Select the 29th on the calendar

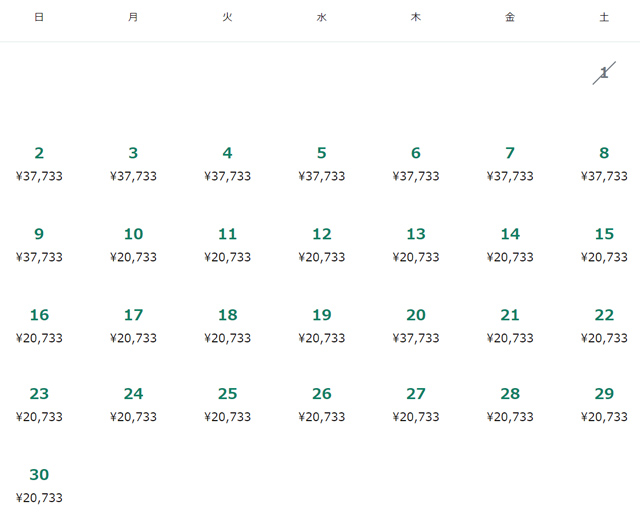[604, 404]
